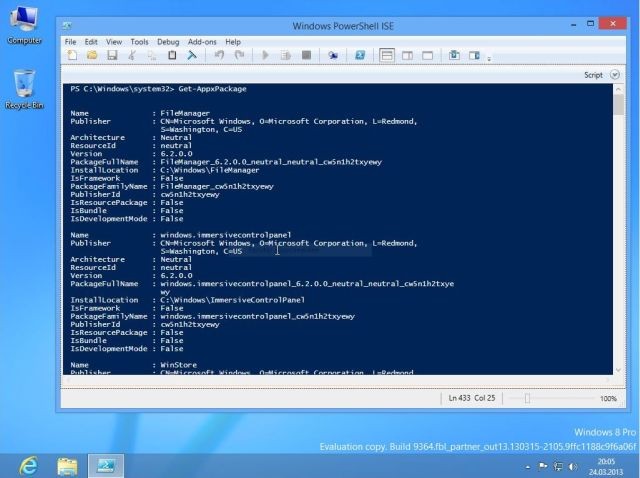Open the Debug menu
The height and width of the screenshot is (478, 640).
coord(168,42)
